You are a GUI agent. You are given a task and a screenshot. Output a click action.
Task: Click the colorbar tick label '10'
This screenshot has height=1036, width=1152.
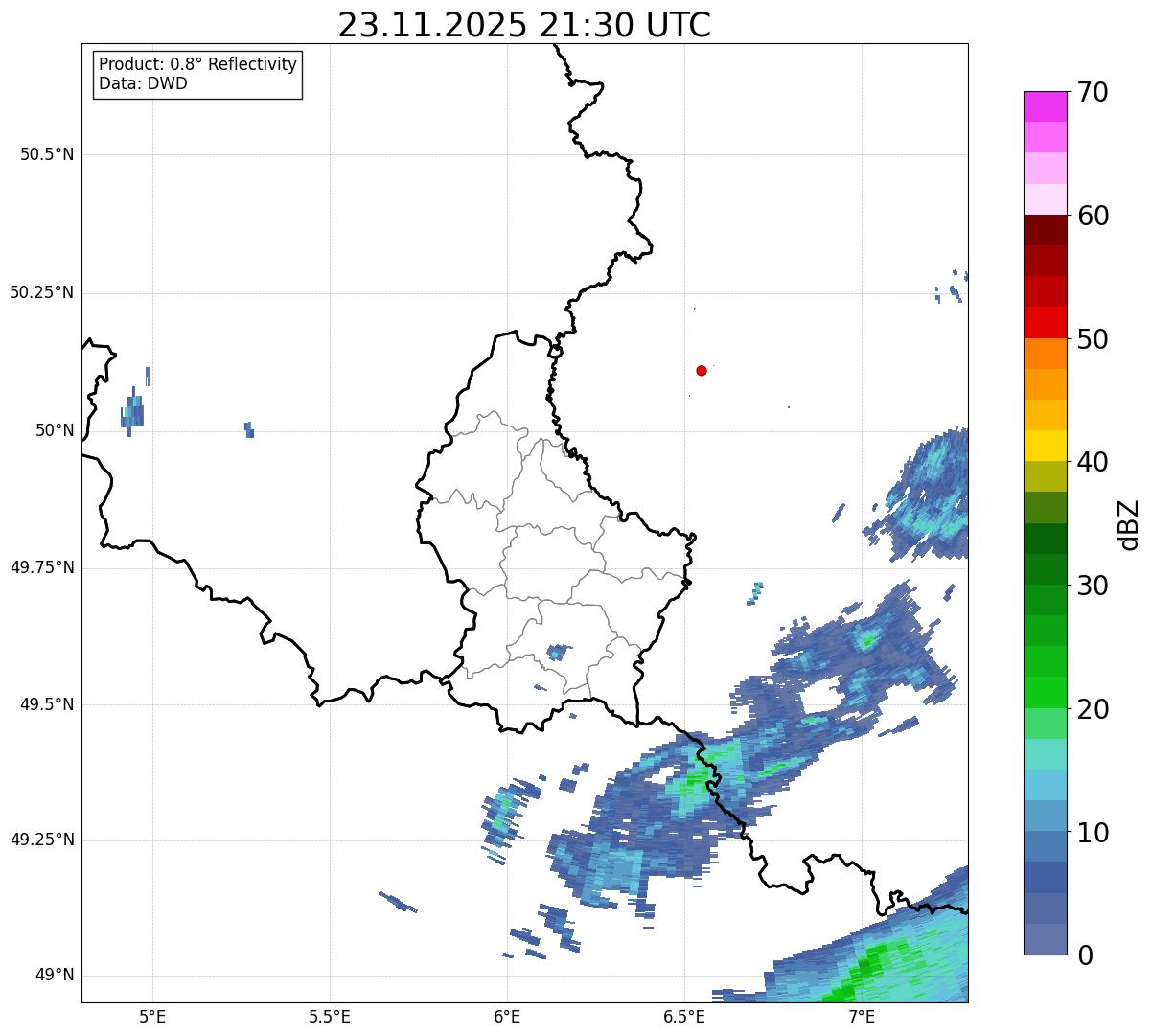(x=1093, y=833)
